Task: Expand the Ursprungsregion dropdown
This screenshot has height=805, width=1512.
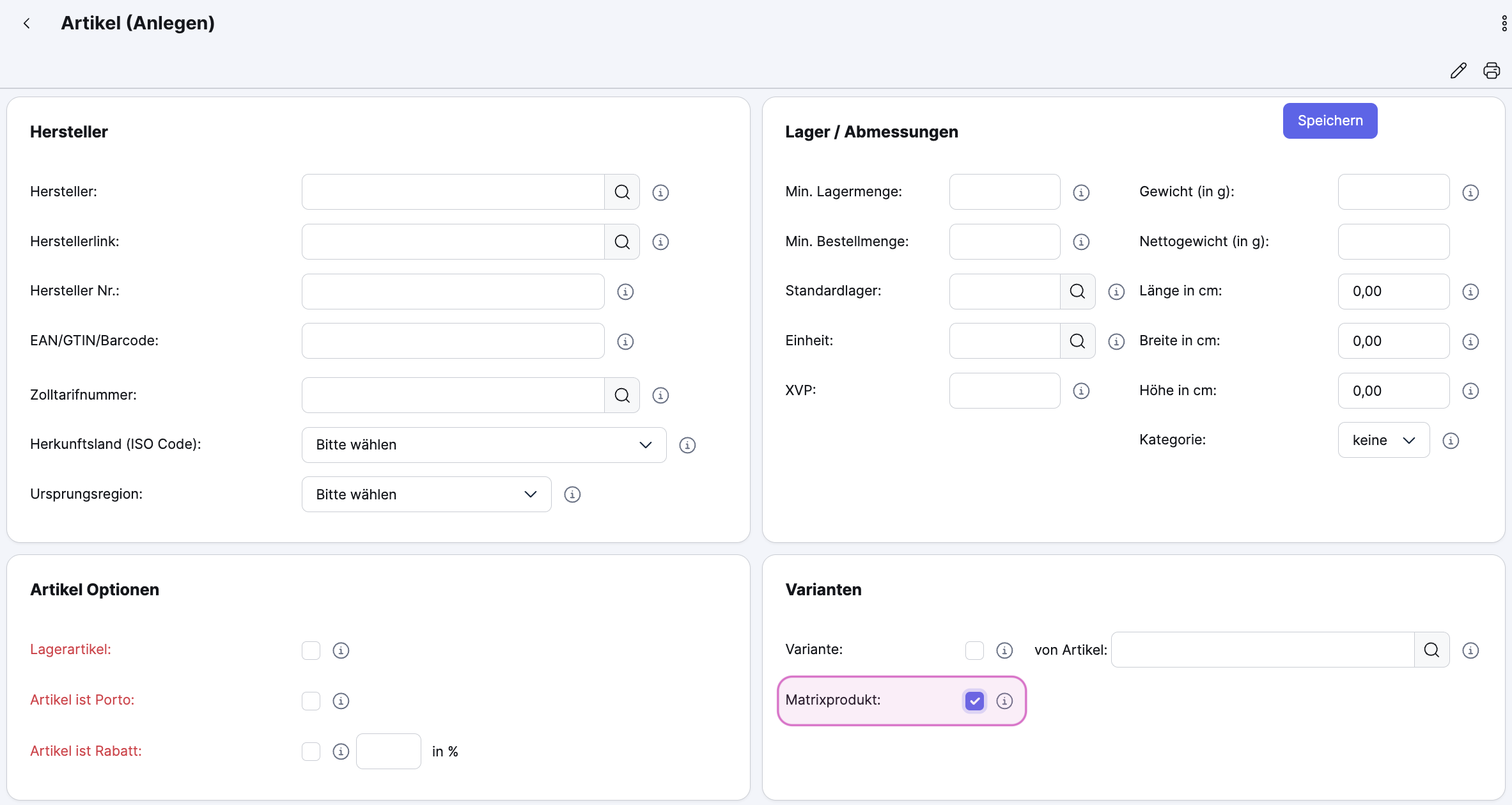Action: [426, 494]
